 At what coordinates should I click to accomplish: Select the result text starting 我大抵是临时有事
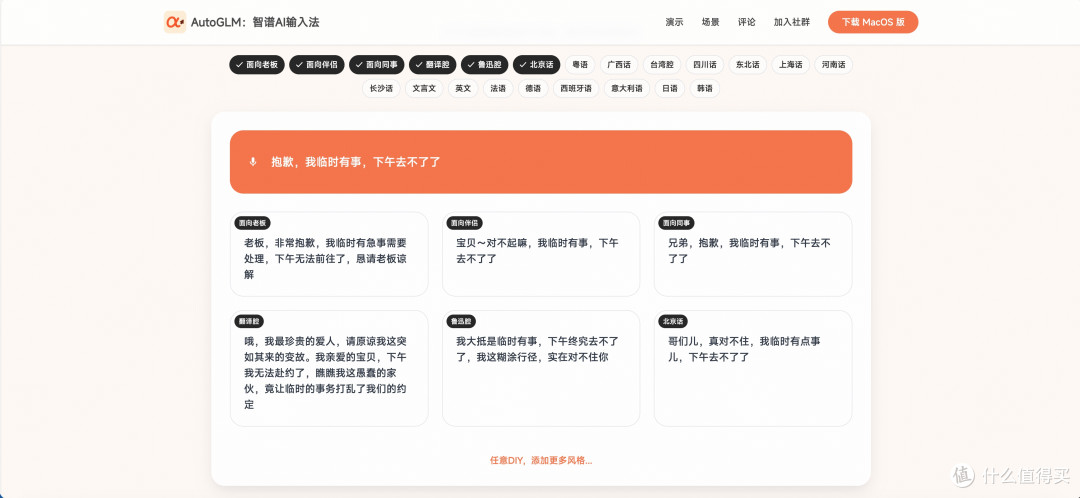pyautogui.click(x=537, y=349)
